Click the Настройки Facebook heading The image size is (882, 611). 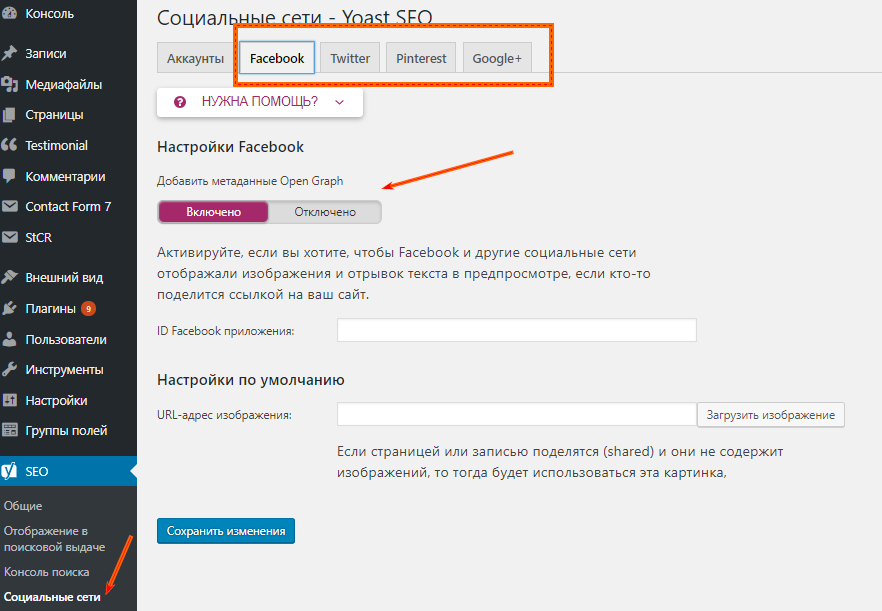tap(230, 147)
